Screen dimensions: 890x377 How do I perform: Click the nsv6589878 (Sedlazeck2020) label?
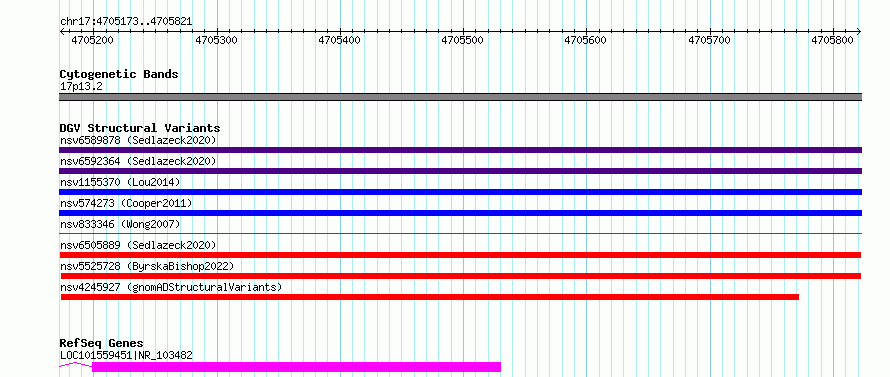(x=138, y=140)
